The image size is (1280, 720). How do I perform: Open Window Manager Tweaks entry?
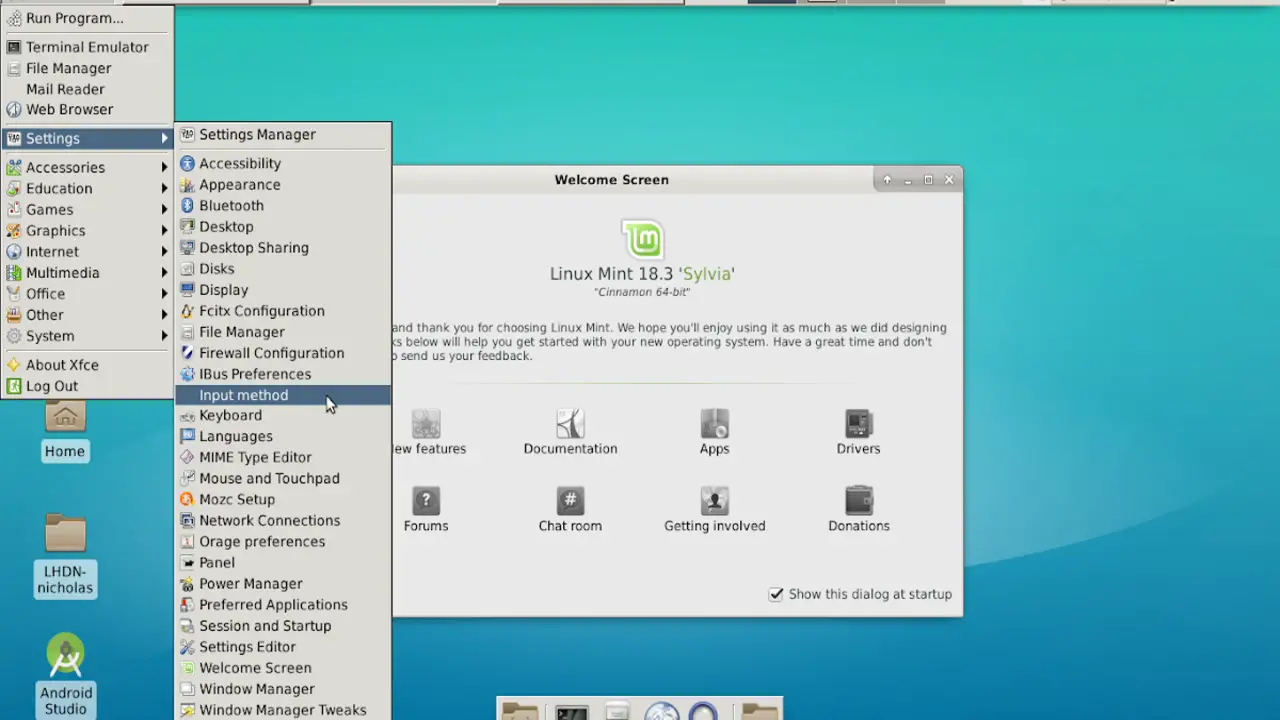(x=283, y=709)
